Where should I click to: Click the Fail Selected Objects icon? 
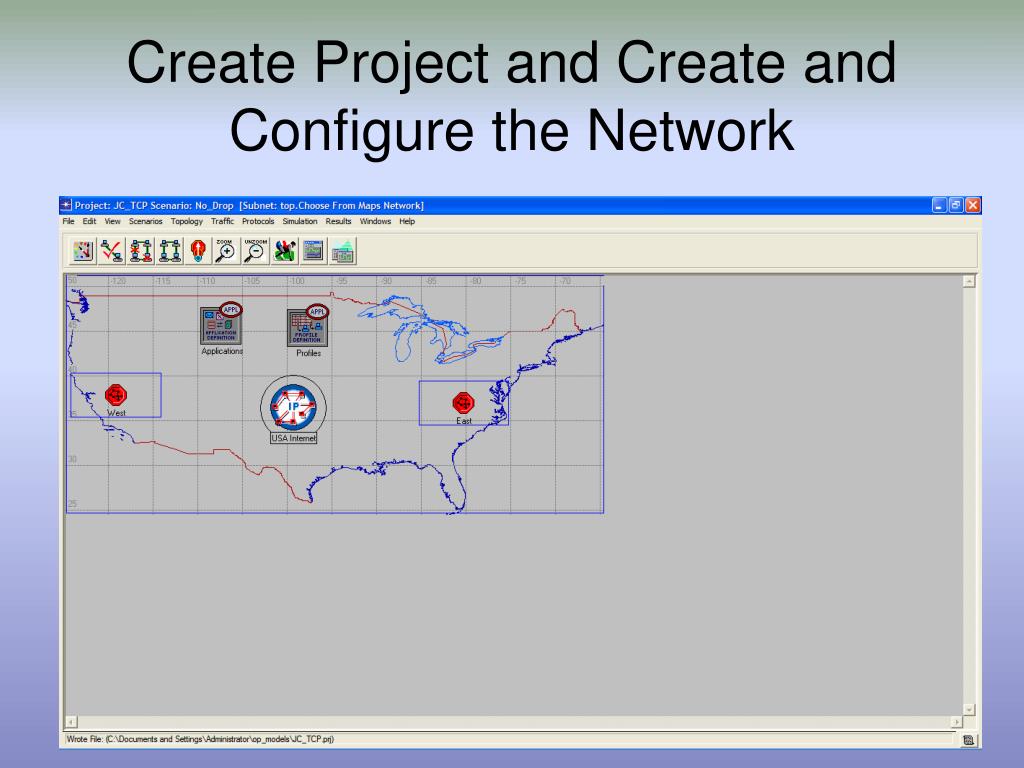(140, 251)
